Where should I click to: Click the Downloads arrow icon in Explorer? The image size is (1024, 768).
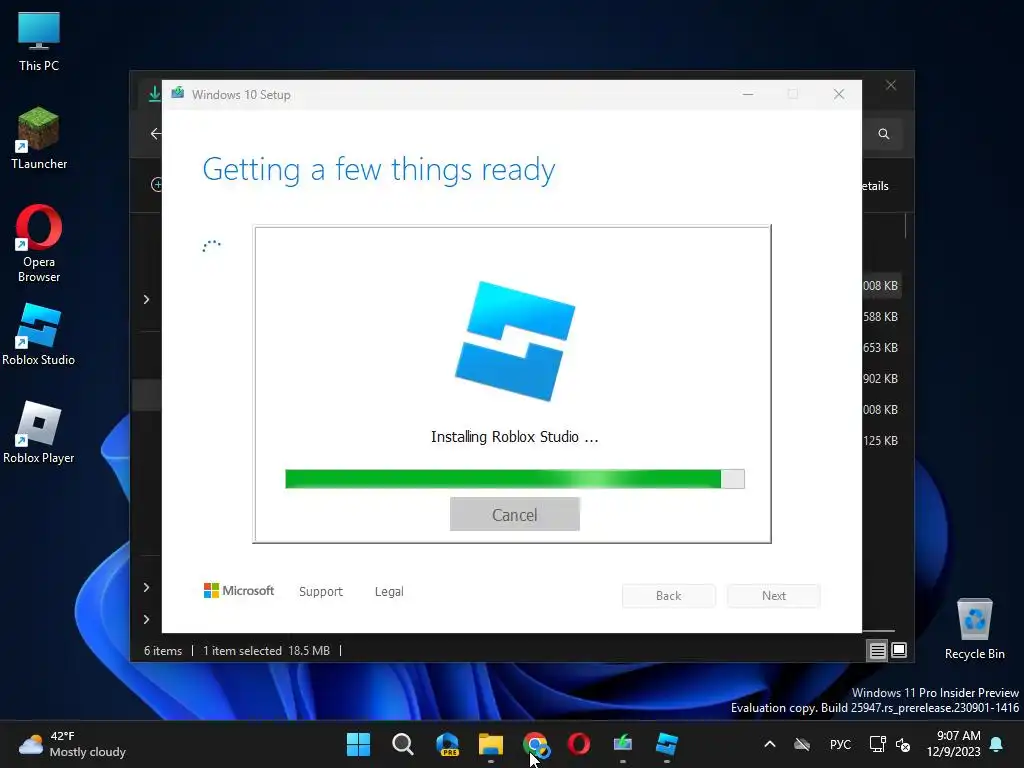tap(154, 93)
